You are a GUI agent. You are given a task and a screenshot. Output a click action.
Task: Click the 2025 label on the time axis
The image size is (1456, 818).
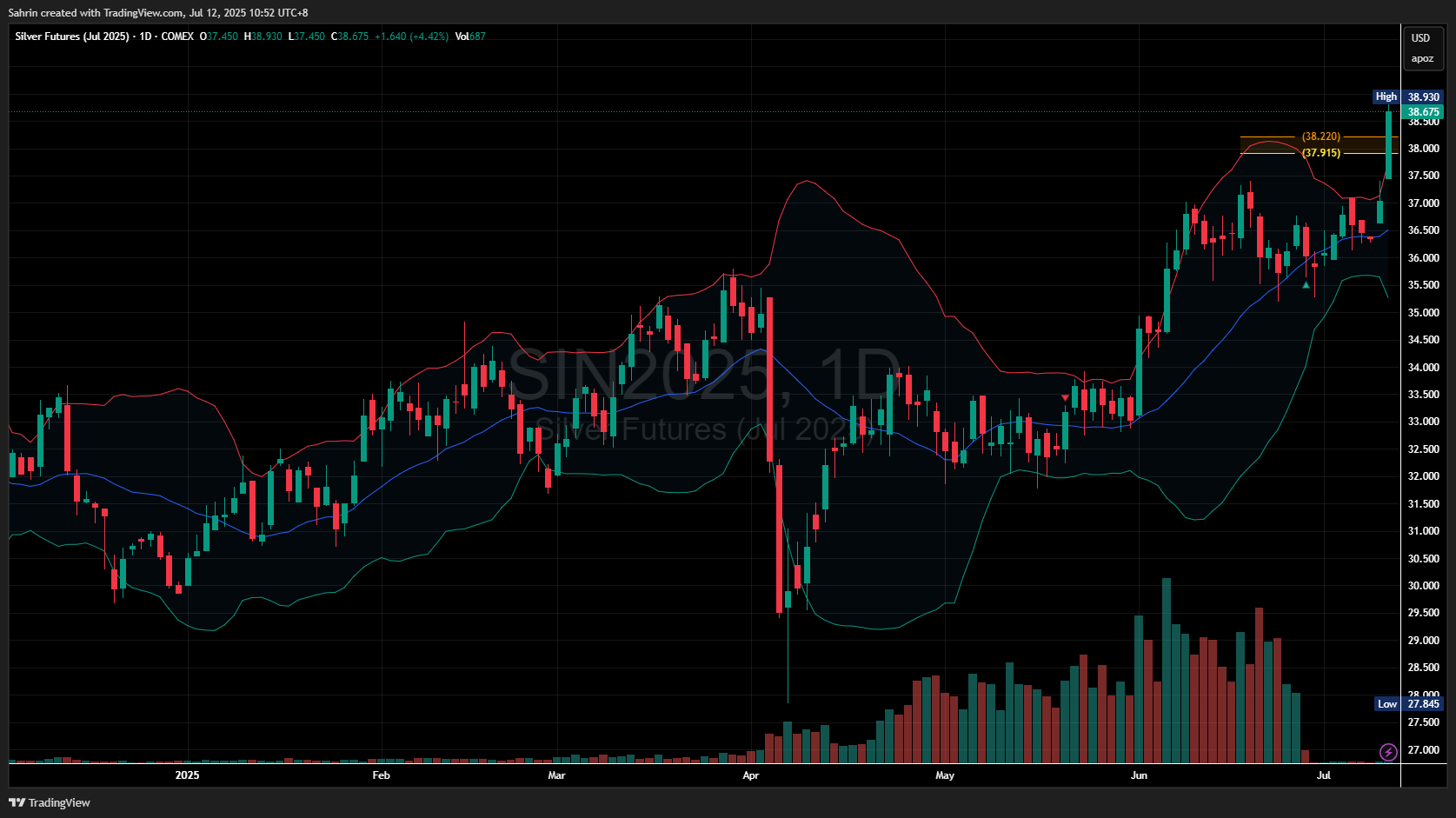click(x=187, y=775)
